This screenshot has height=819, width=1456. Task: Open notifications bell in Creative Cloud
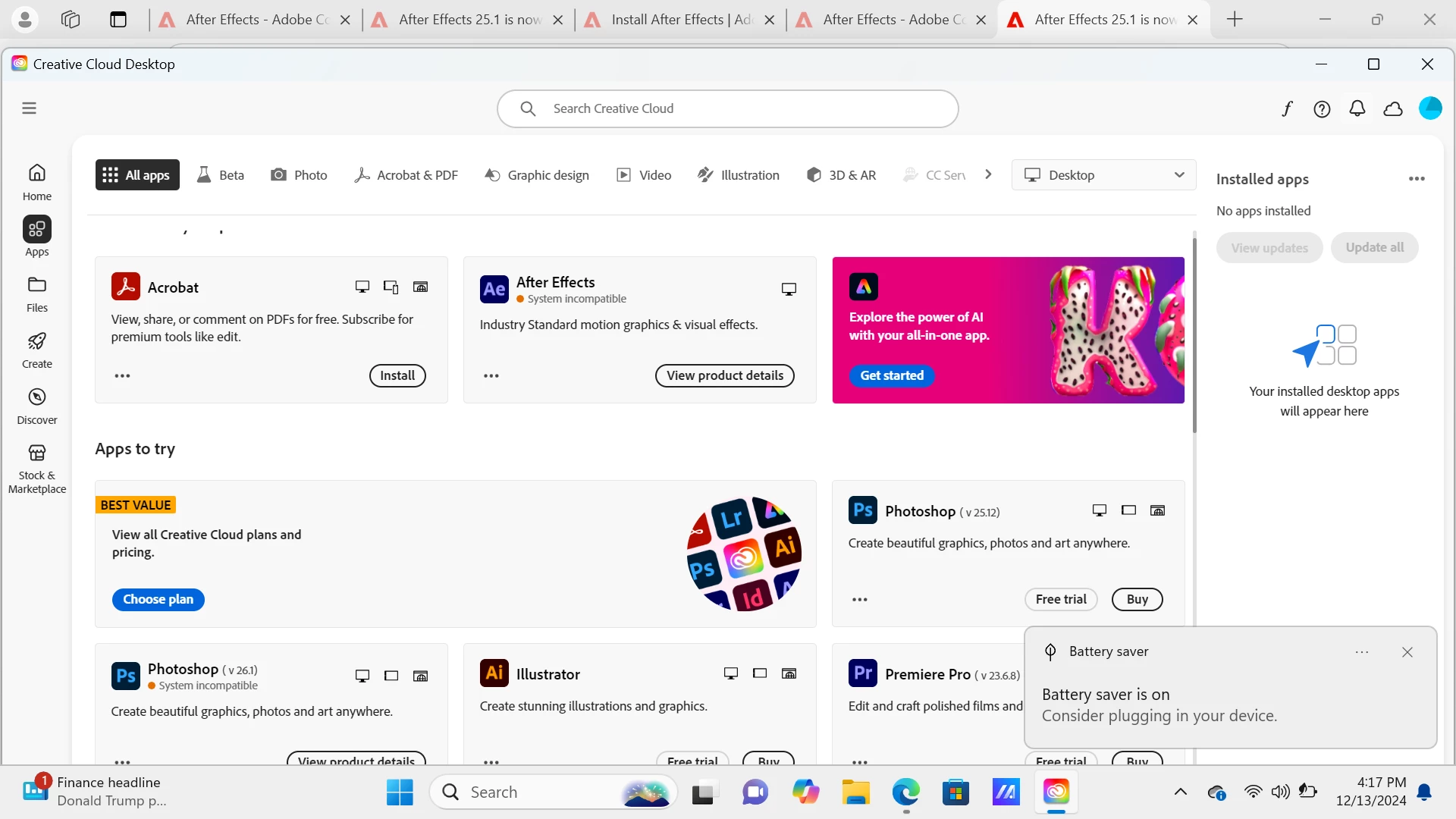point(1357,109)
